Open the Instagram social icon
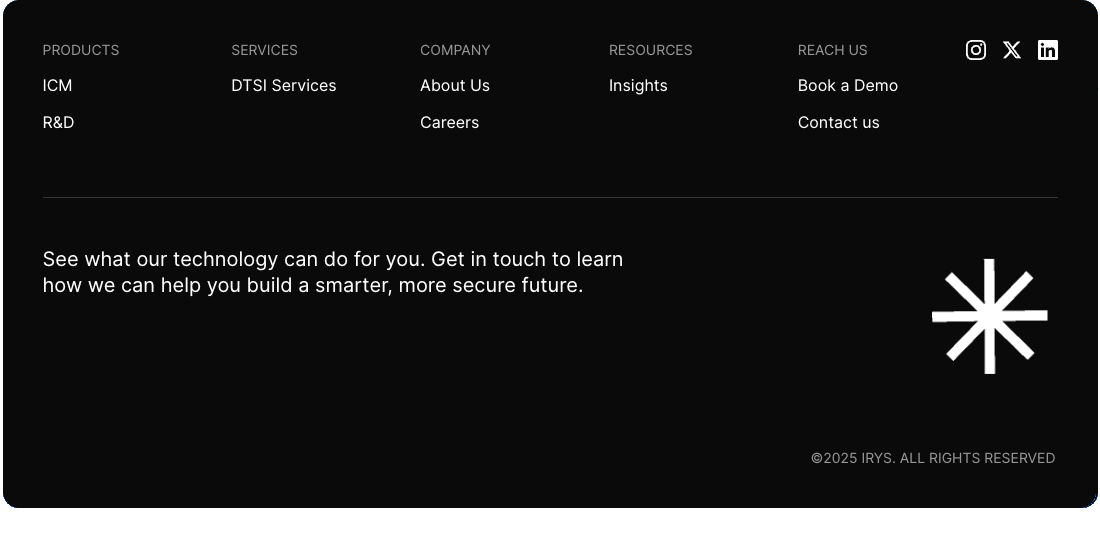The width and height of the screenshot is (1100, 548). (x=976, y=50)
